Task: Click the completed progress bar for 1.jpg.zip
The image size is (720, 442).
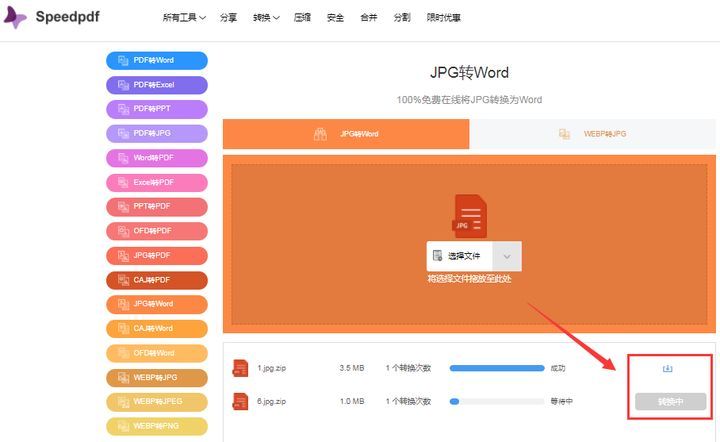Action: tap(497, 368)
